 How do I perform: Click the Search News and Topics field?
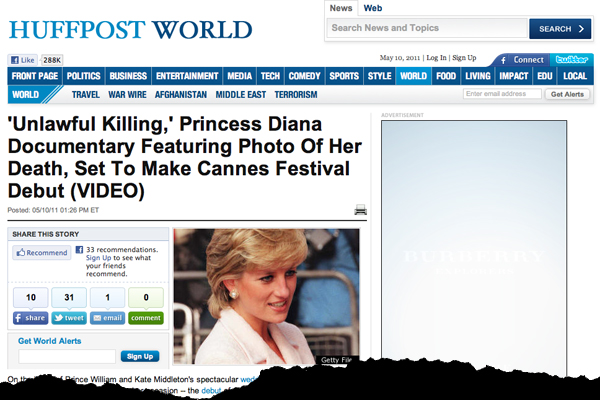pyautogui.click(x=427, y=28)
